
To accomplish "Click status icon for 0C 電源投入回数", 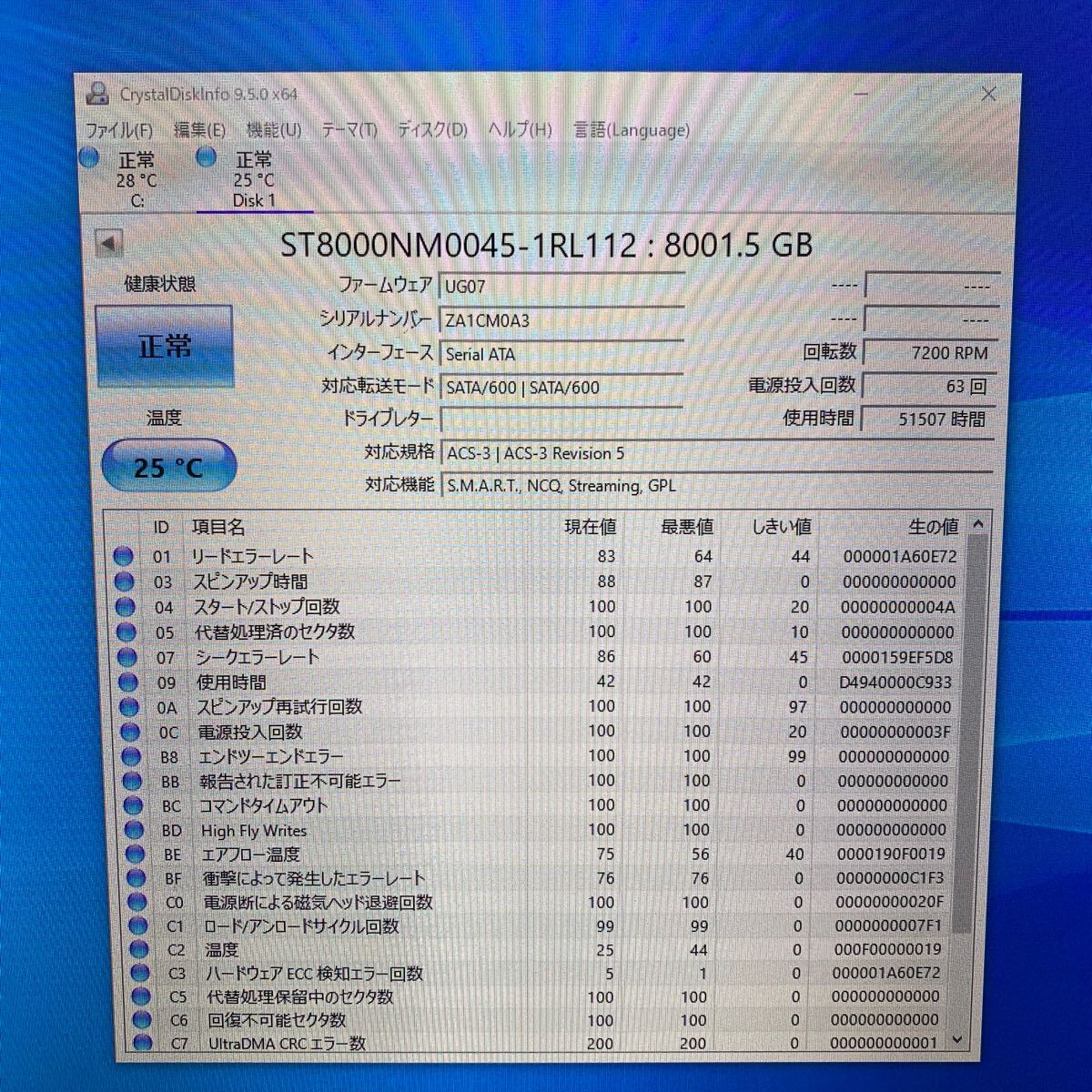I will click(129, 732).
